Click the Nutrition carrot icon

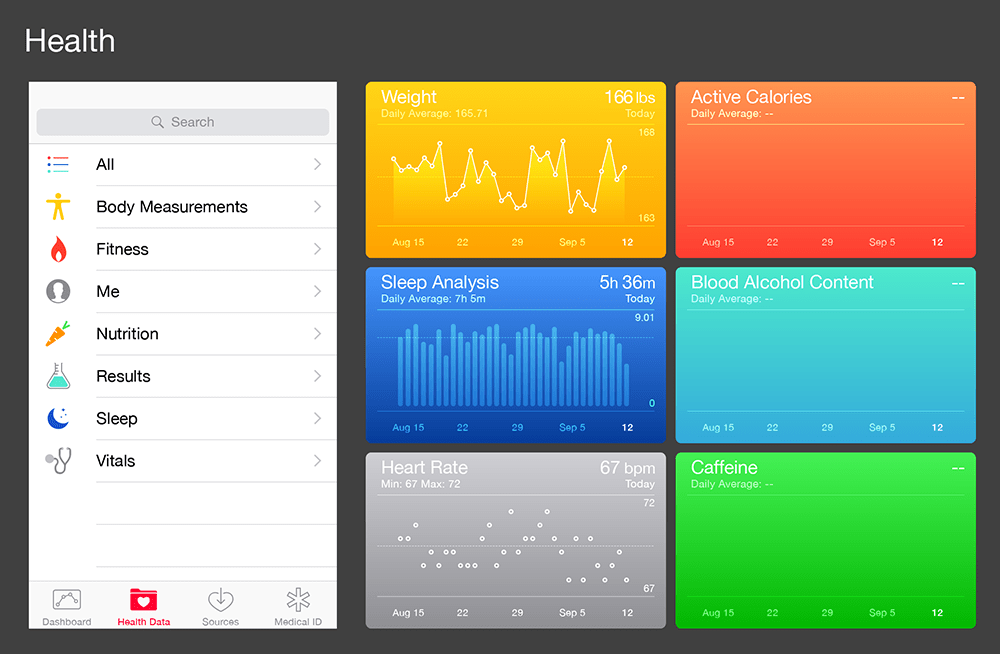pyautogui.click(x=58, y=334)
